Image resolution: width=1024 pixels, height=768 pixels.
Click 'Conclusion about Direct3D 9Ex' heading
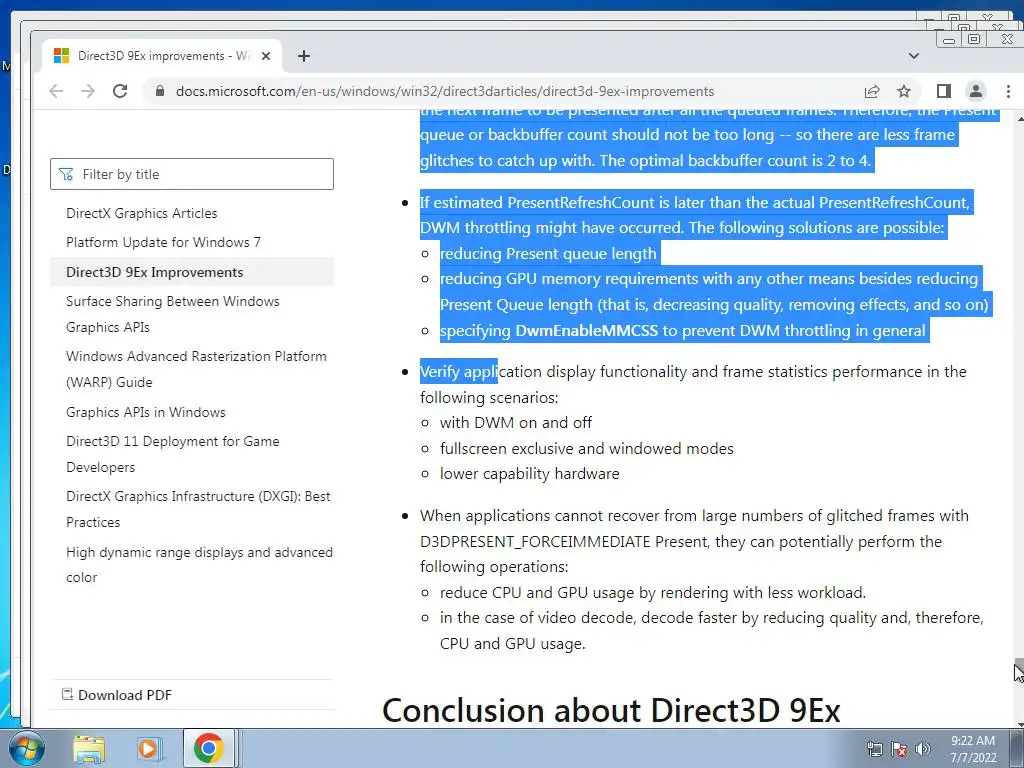(x=611, y=711)
